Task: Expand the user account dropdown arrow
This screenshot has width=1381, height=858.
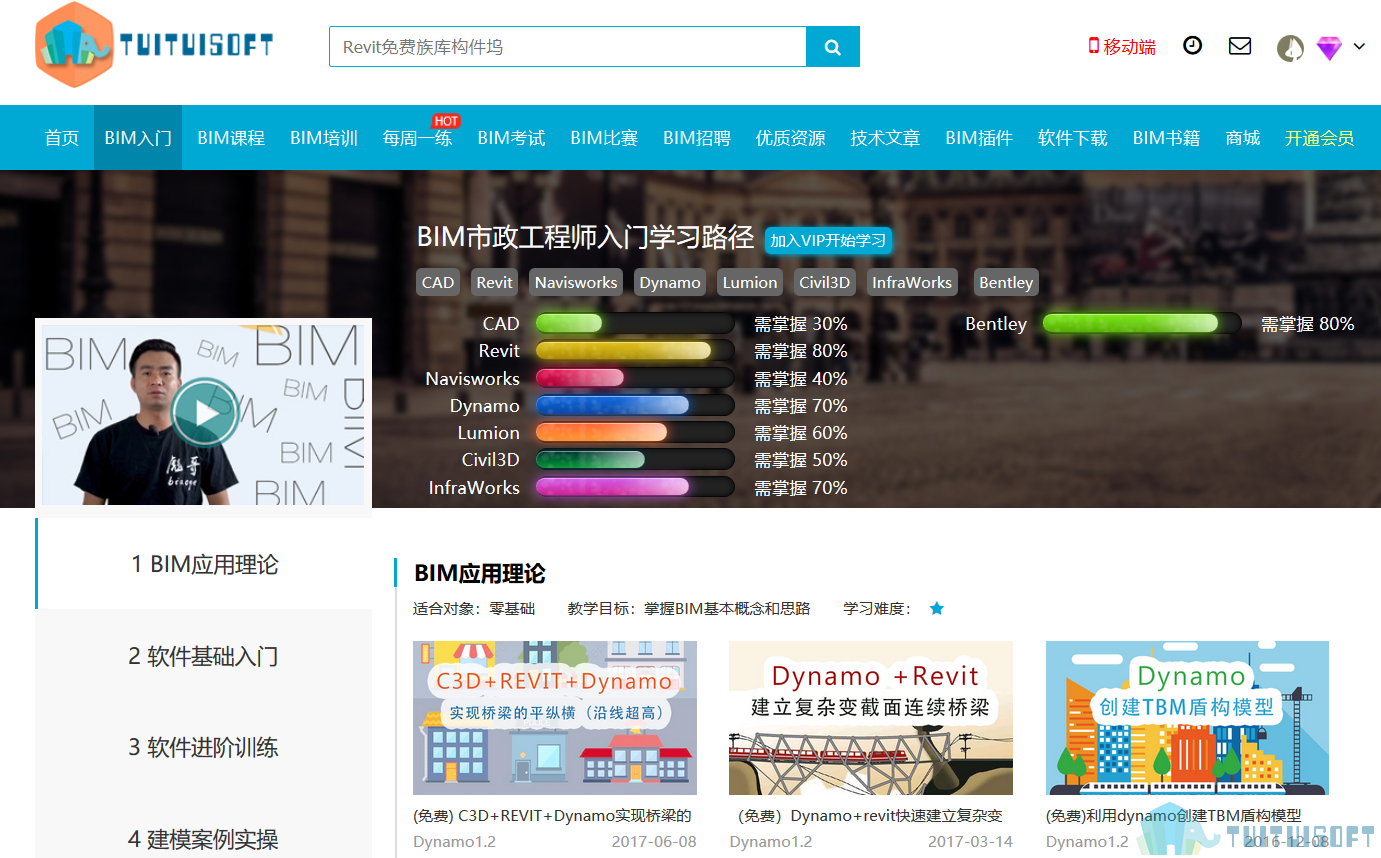Action: tap(1359, 46)
